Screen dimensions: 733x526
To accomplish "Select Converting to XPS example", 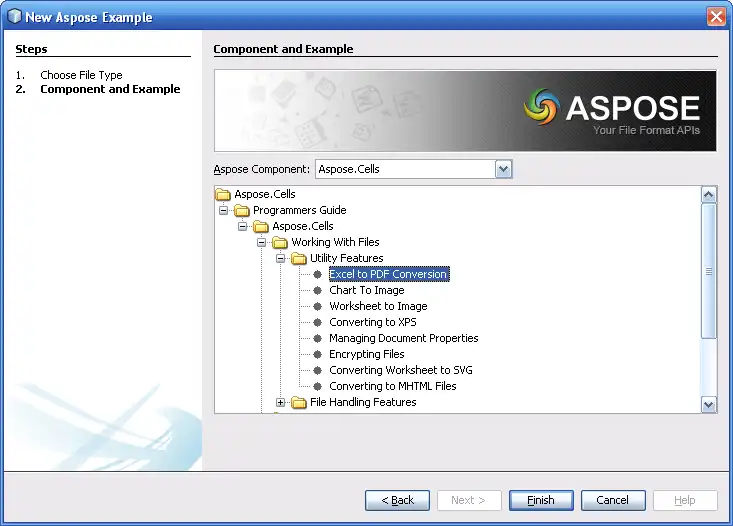I will click(373, 322).
